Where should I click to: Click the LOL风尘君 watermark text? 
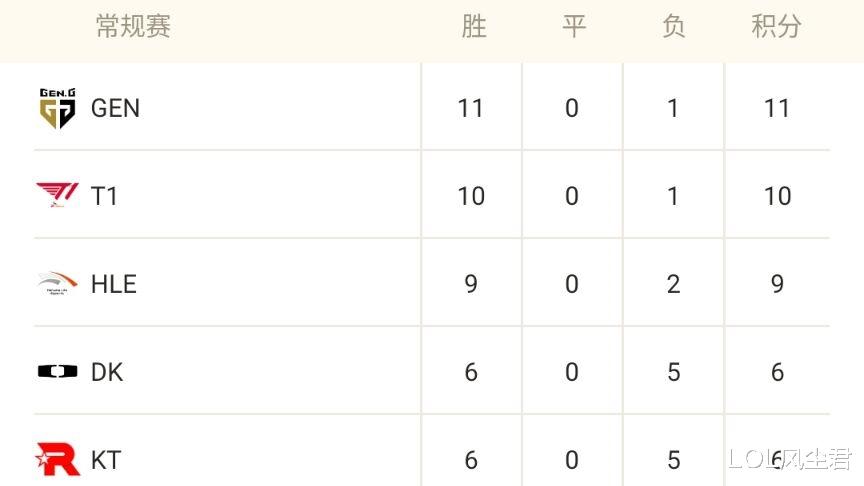790,459
